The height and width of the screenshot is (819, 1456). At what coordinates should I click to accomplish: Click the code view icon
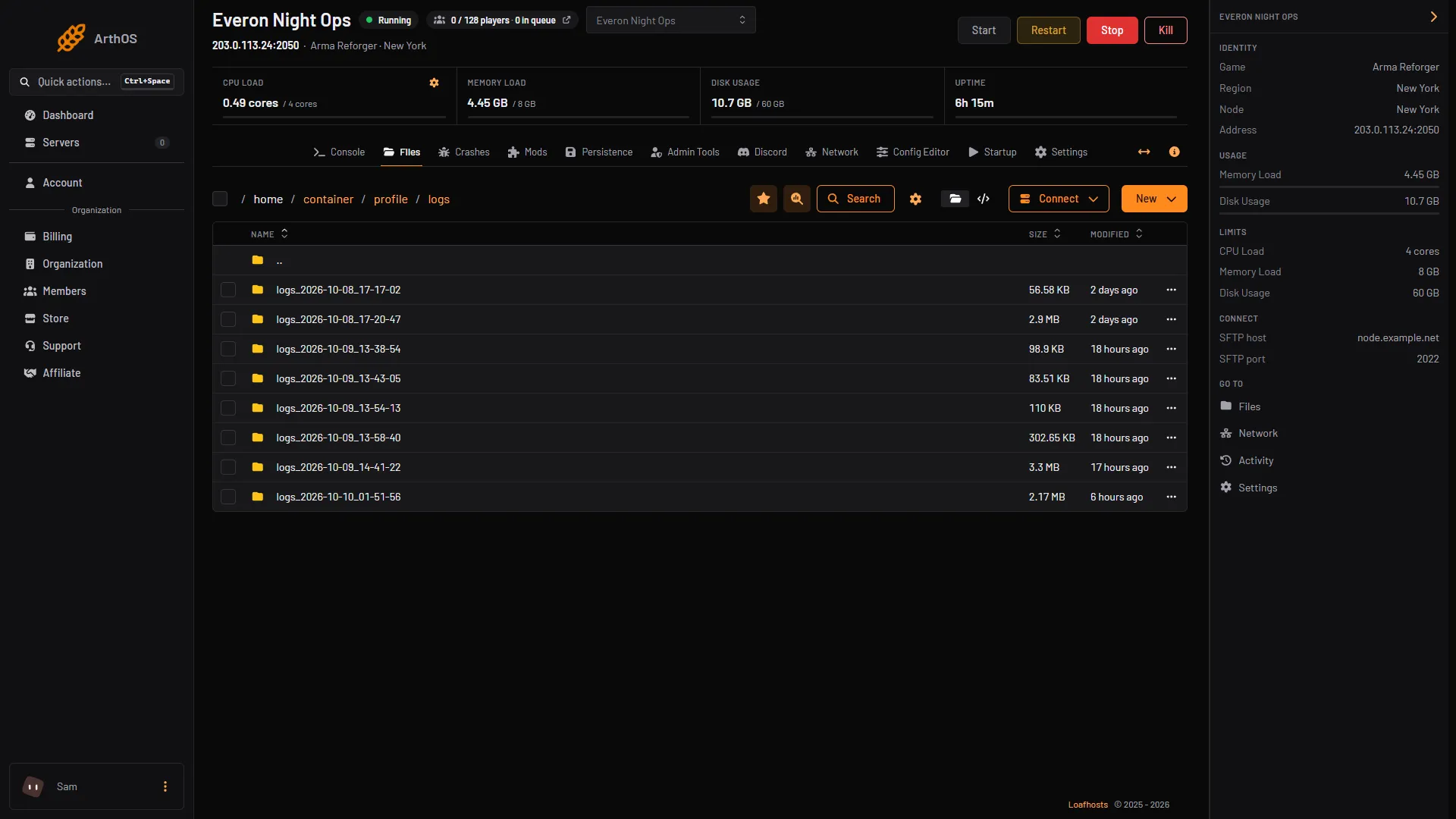tap(984, 199)
